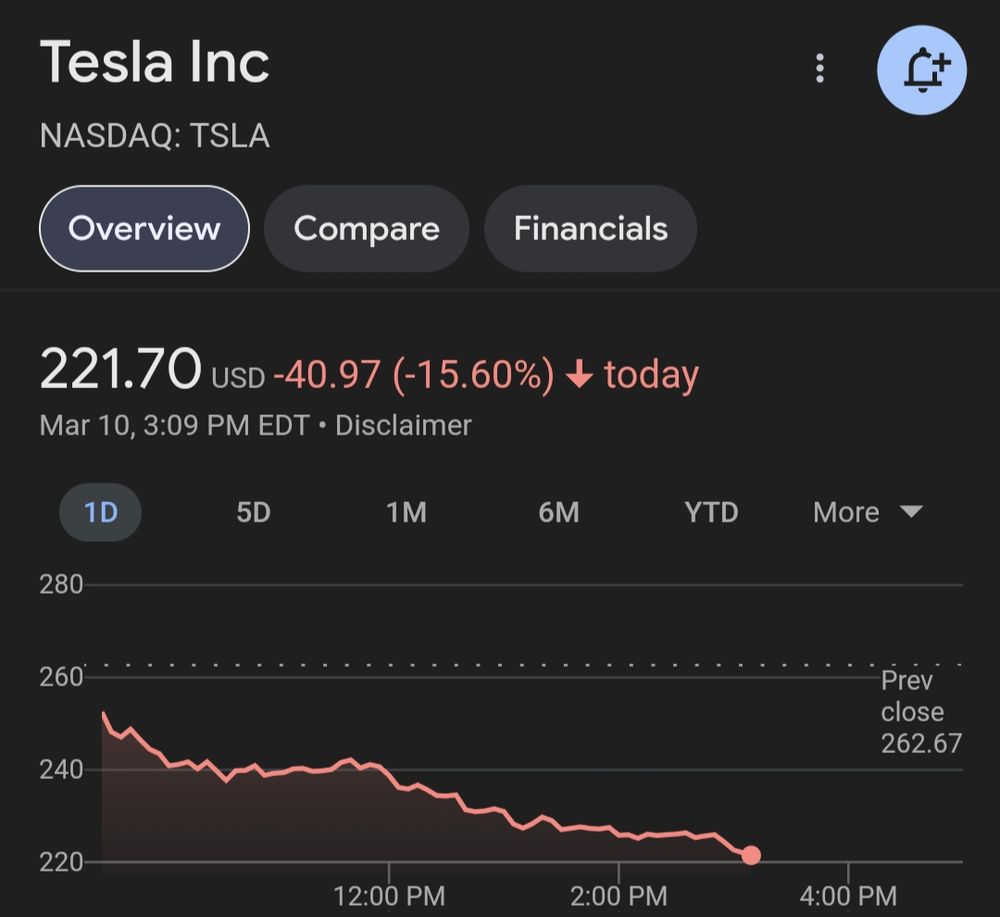Tap the add price alert bell icon
The height and width of the screenshot is (917, 1000).
coord(921,70)
